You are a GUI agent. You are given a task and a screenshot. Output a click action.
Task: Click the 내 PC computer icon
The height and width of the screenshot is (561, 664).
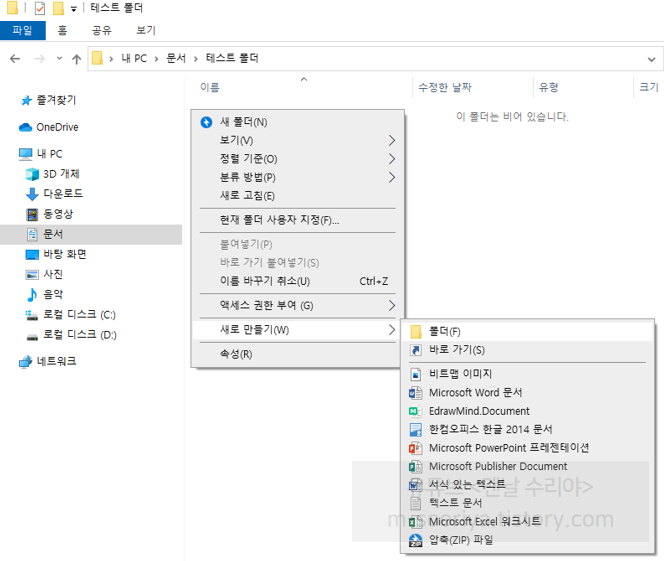(x=25, y=154)
